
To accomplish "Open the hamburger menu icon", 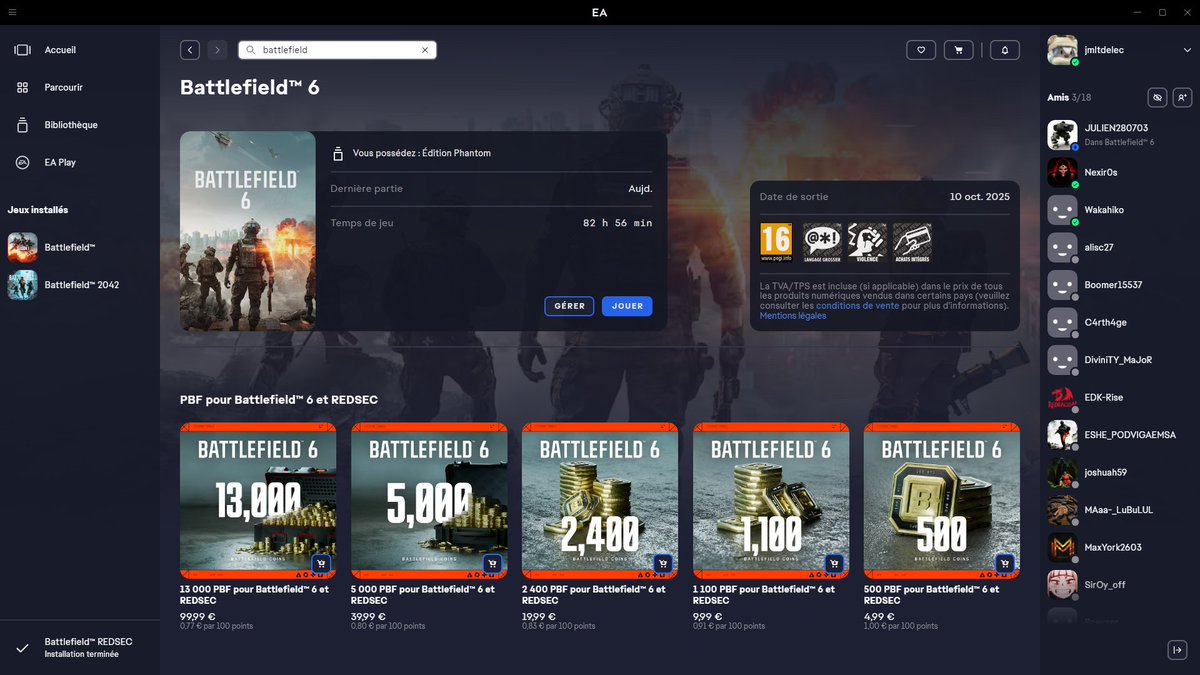I will [x=12, y=12].
